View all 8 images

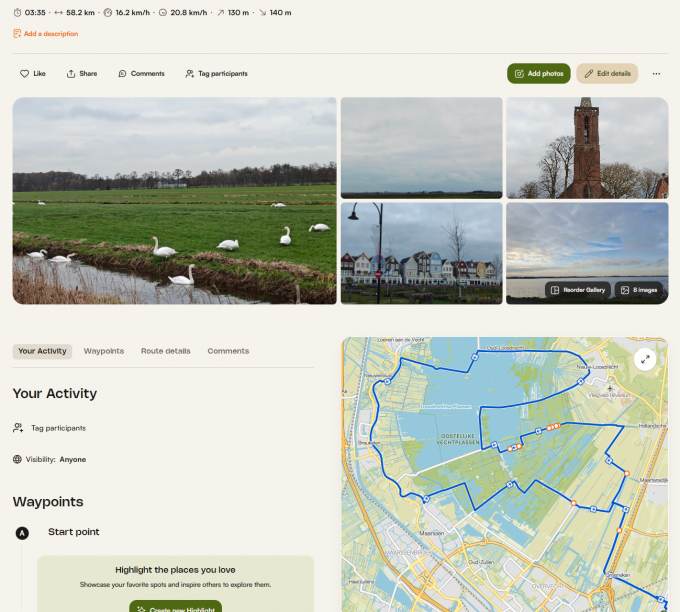coord(638,290)
